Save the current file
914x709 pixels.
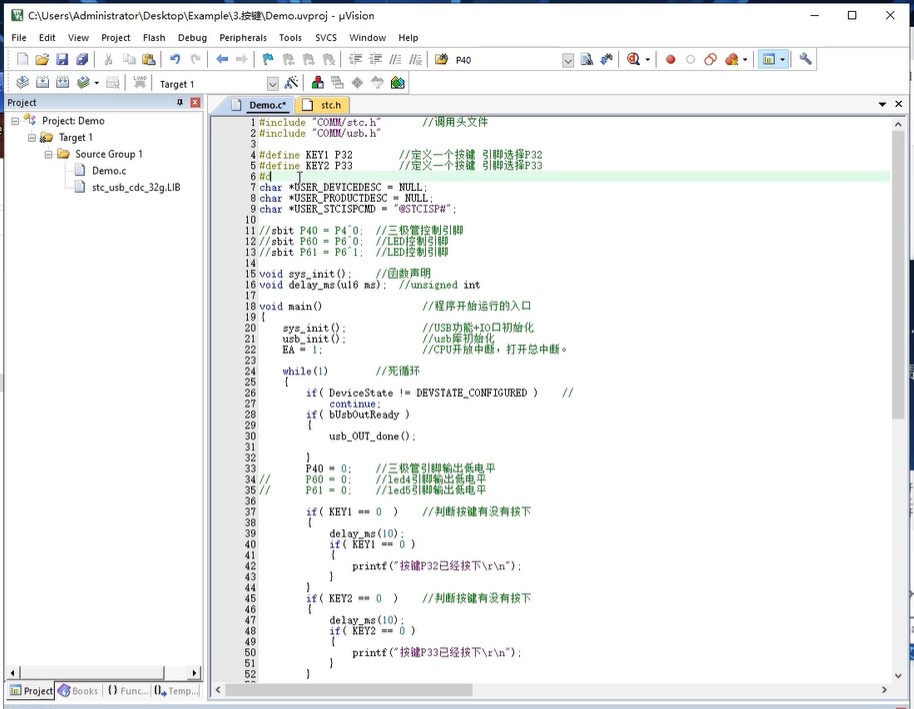click(62, 59)
